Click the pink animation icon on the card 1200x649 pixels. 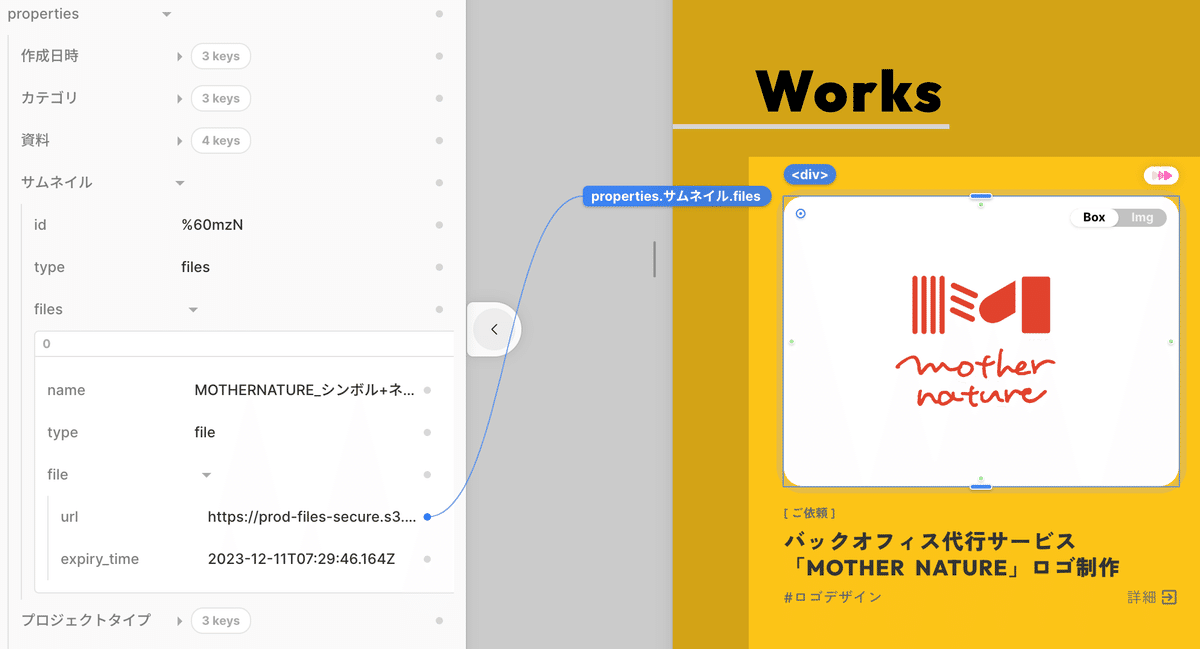click(1161, 175)
